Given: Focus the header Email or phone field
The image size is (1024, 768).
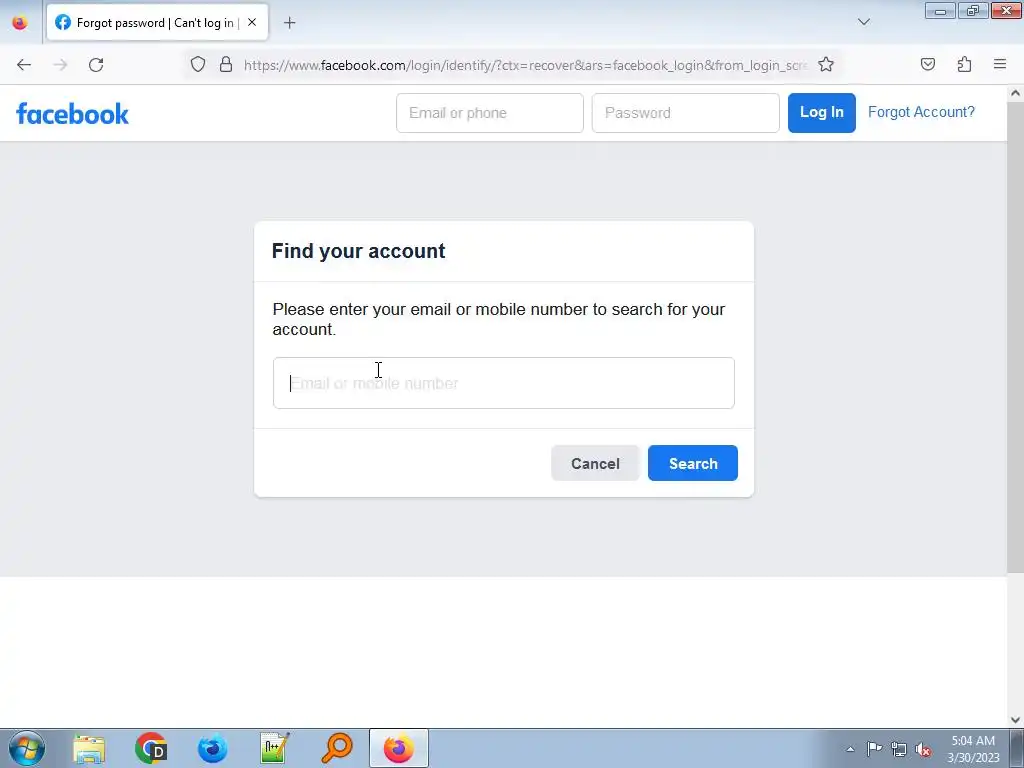Looking at the screenshot, I should click(x=489, y=113).
